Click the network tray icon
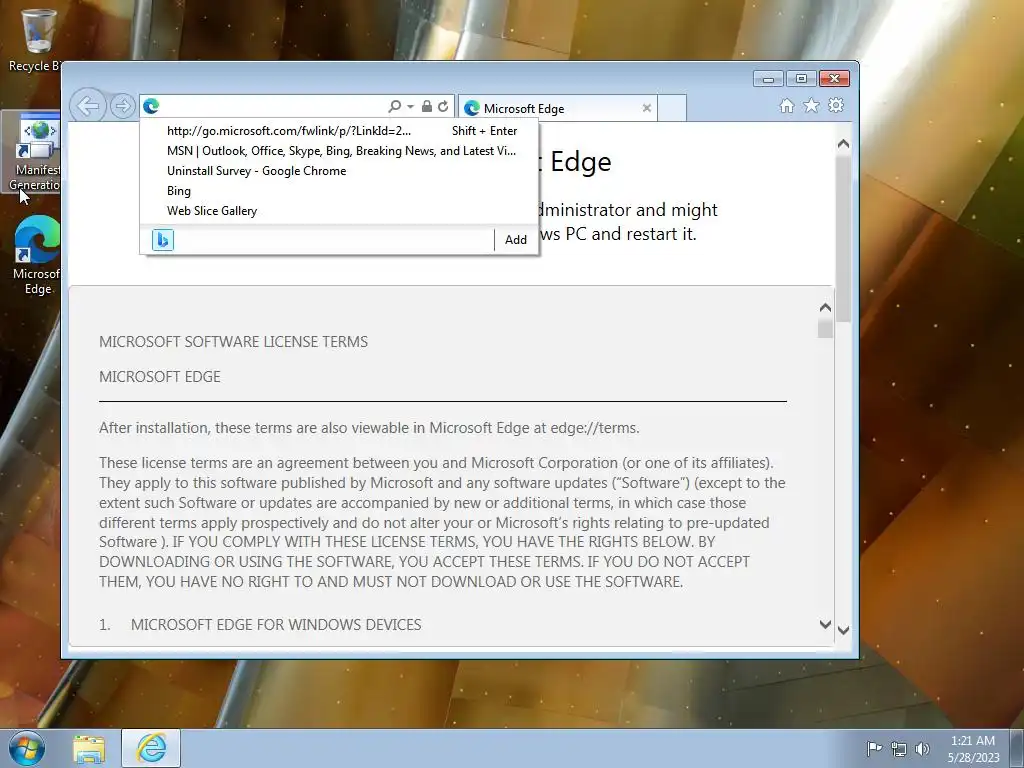1024x768 pixels. pos(899,749)
